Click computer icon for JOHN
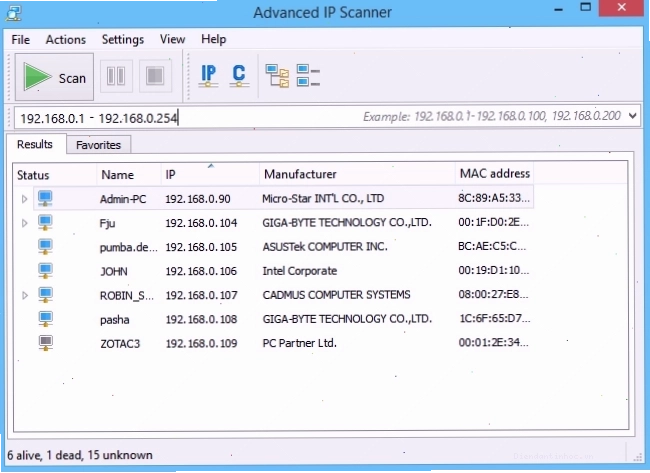Viewport: 650px width, 473px height. pos(45,271)
